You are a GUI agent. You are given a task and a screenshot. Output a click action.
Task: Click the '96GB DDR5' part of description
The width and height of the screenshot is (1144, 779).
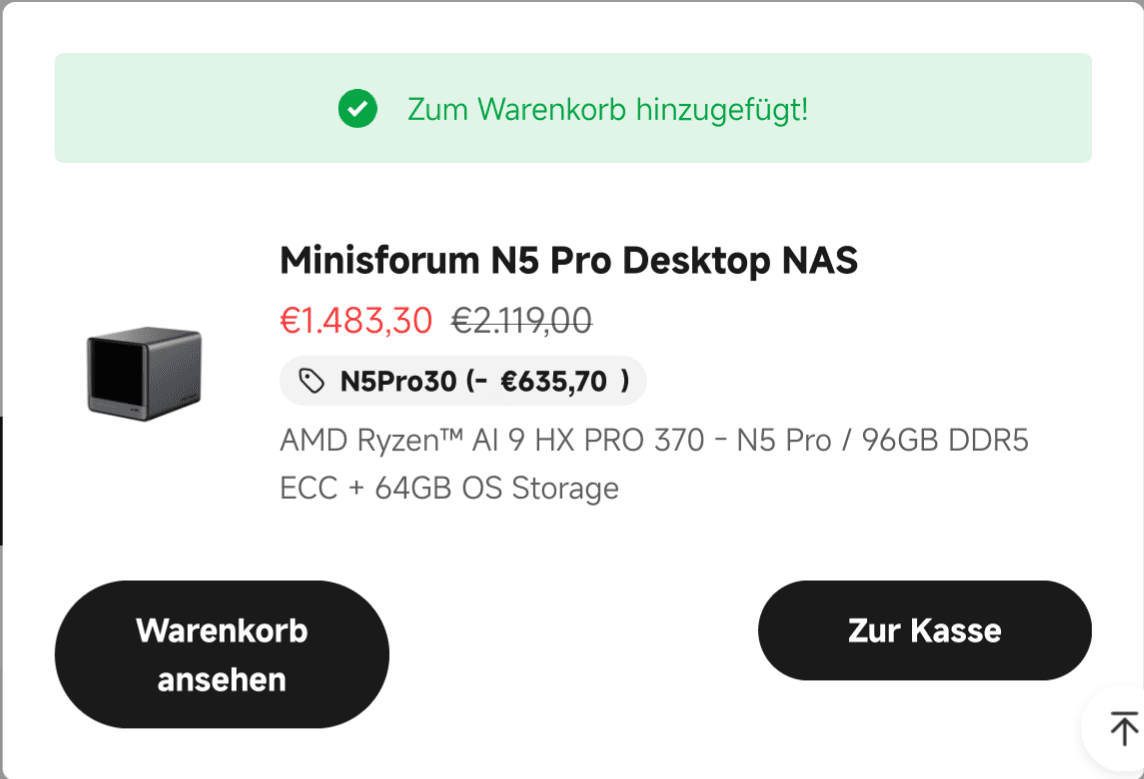tap(940, 440)
